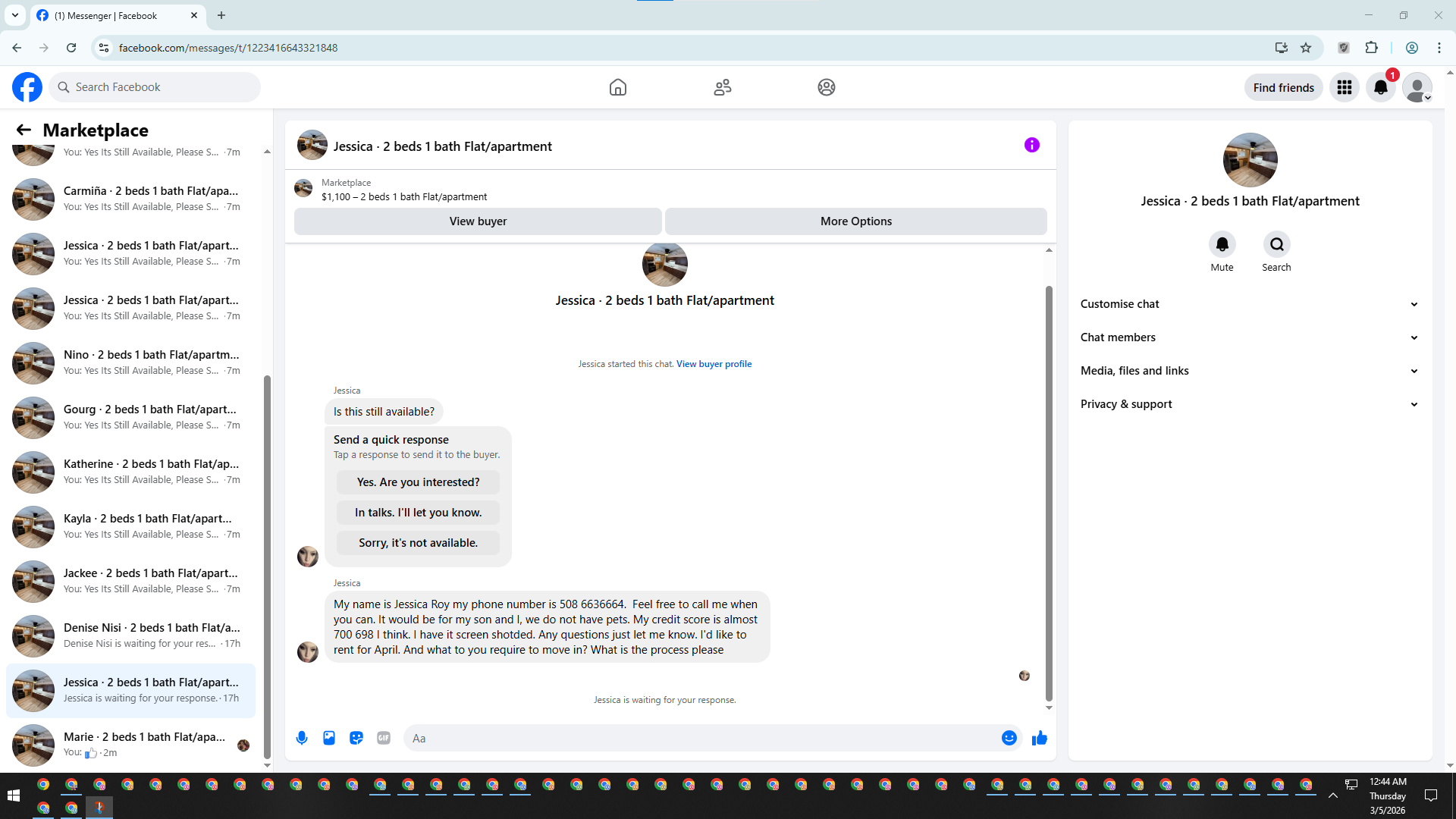This screenshot has height=819, width=1456.
Task: Open the listing thumbnail in Marketplace banner
Action: tap(303, 189)
